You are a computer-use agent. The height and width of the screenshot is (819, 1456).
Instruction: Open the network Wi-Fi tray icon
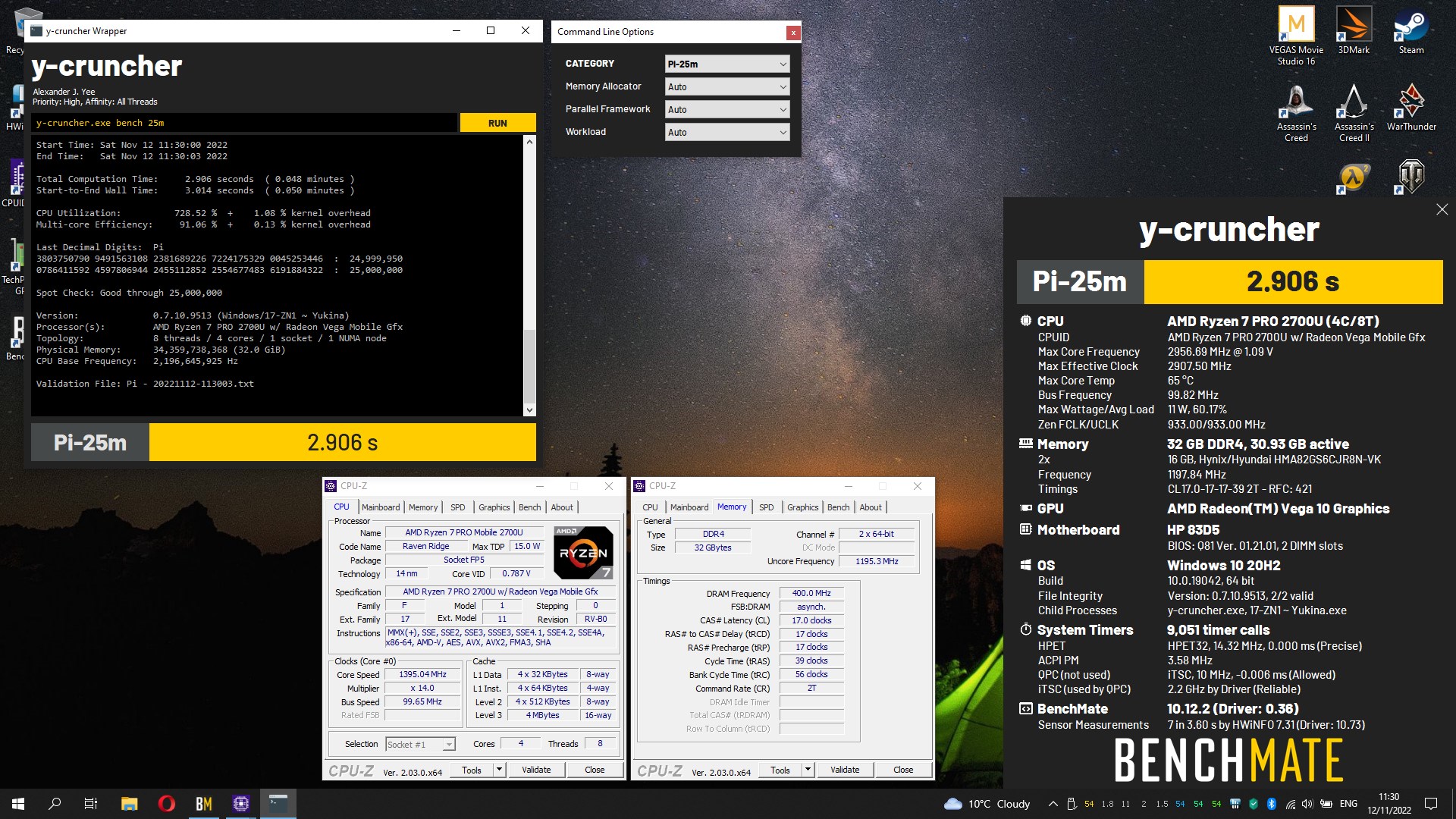1290,804
